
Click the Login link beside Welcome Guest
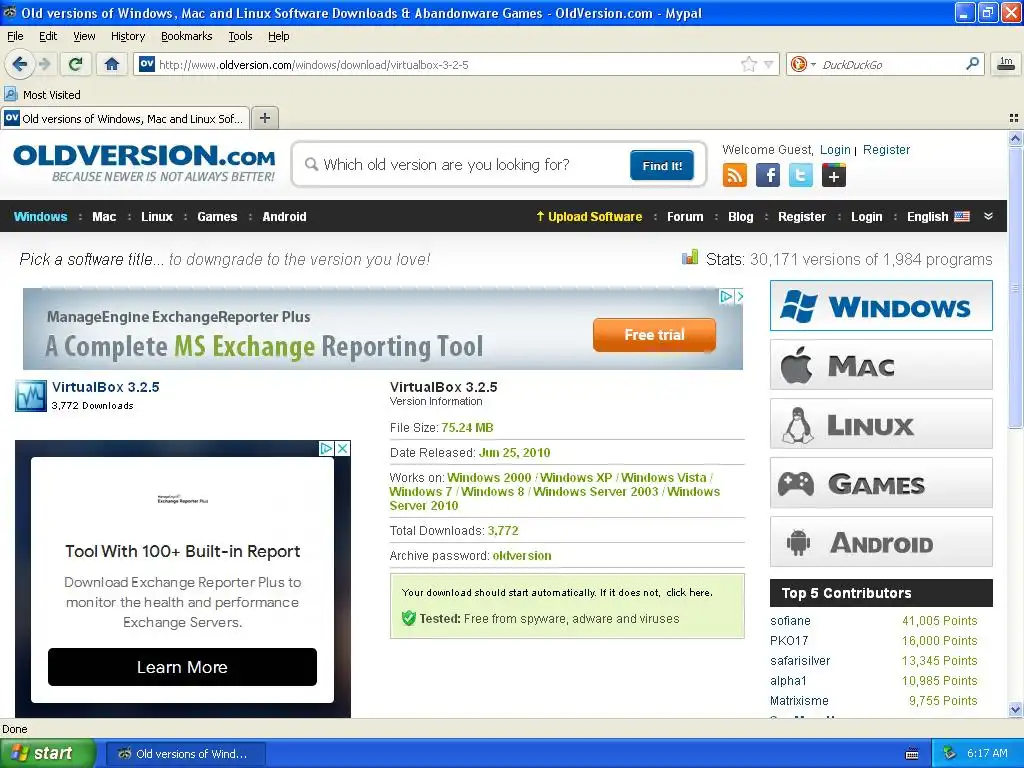click(835, 150)
